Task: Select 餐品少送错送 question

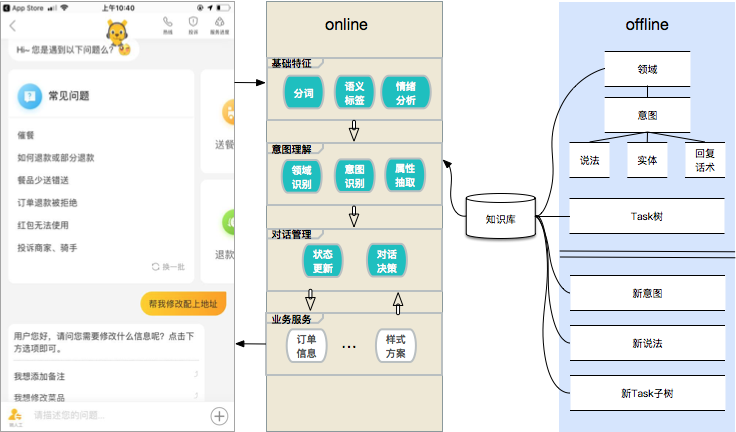Action: click(43, 180)
